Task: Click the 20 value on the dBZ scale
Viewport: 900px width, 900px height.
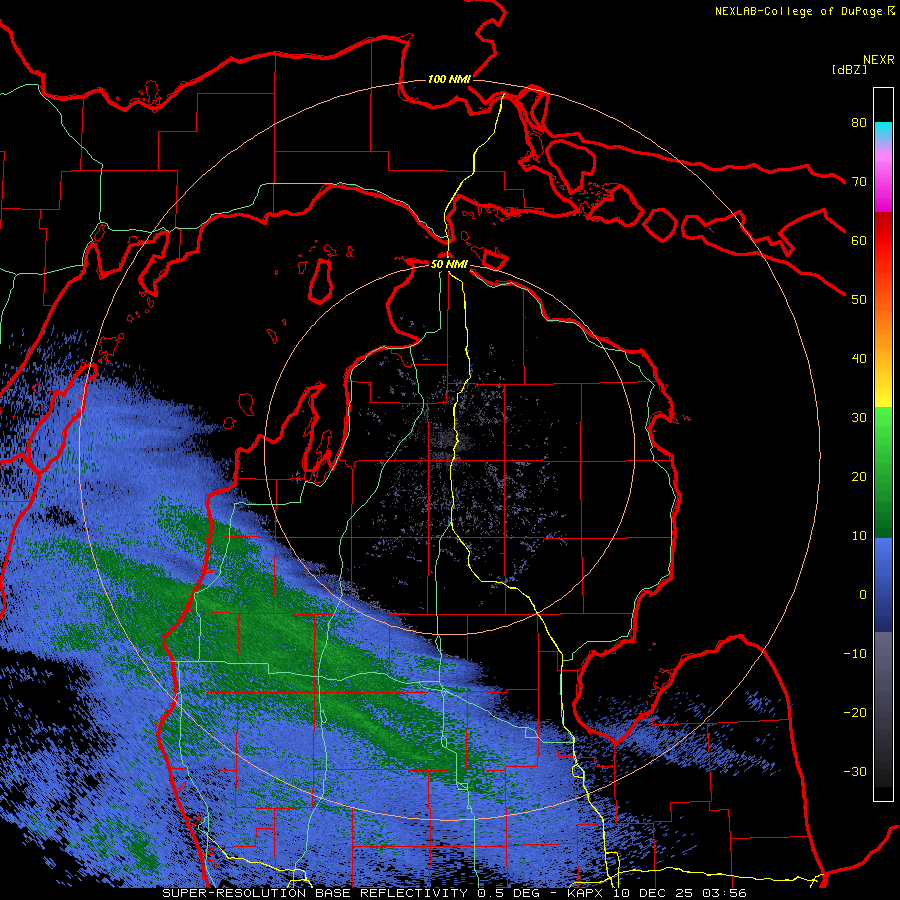Action: [x=859, y=476]
